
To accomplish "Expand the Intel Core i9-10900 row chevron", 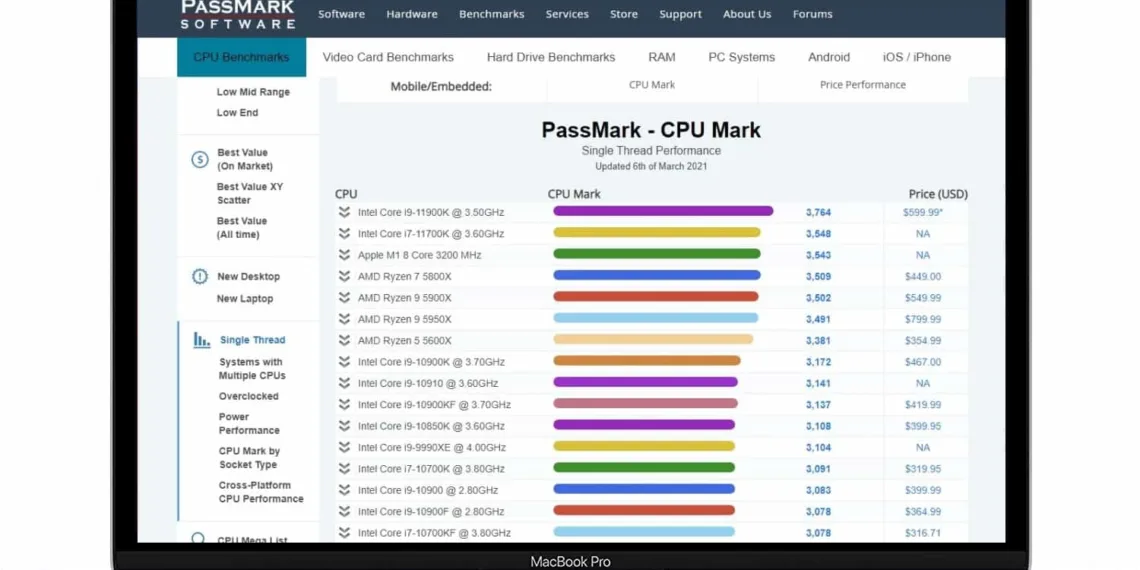I will (x=344, y=490).
